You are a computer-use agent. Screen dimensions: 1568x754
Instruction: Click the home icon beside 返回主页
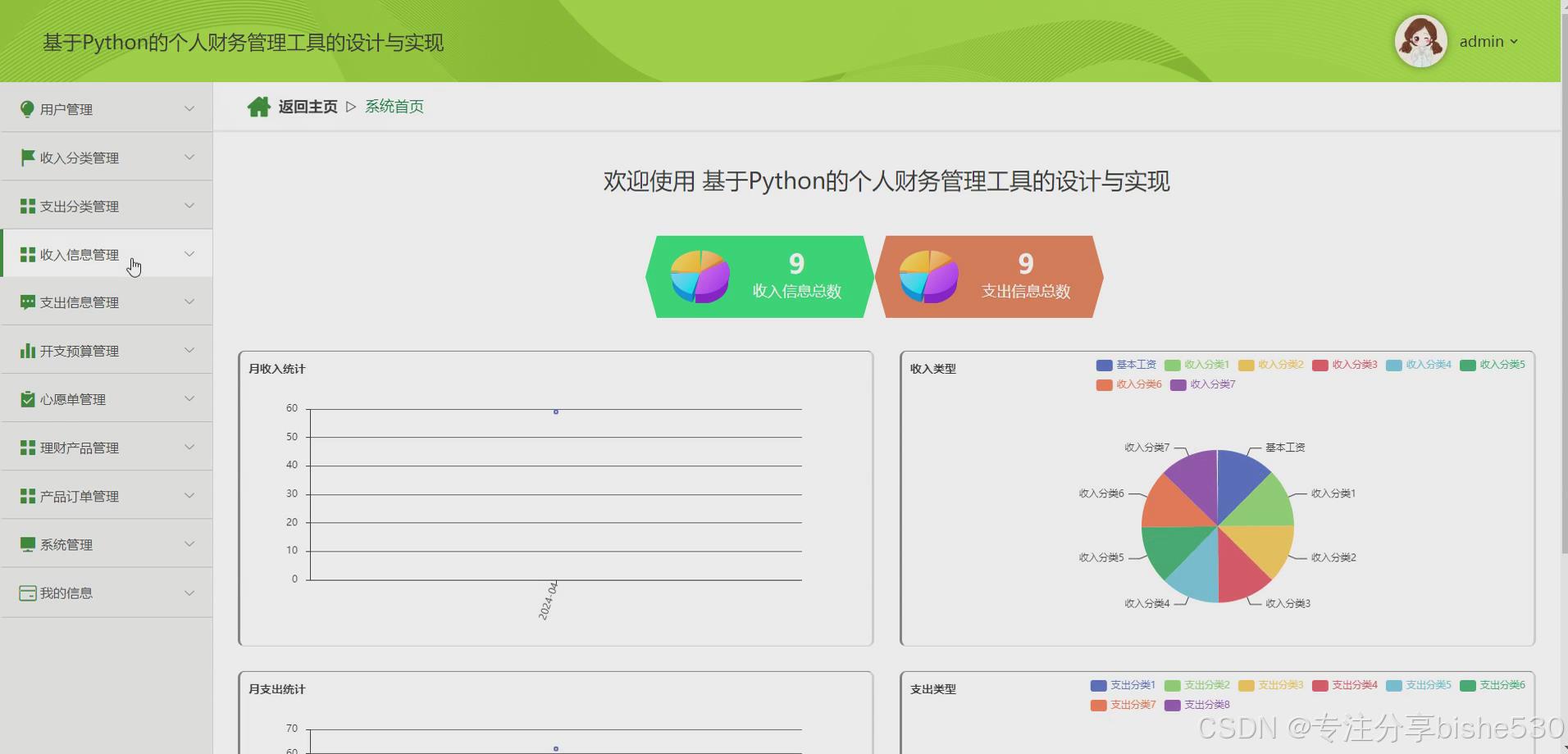coord(259,106)
